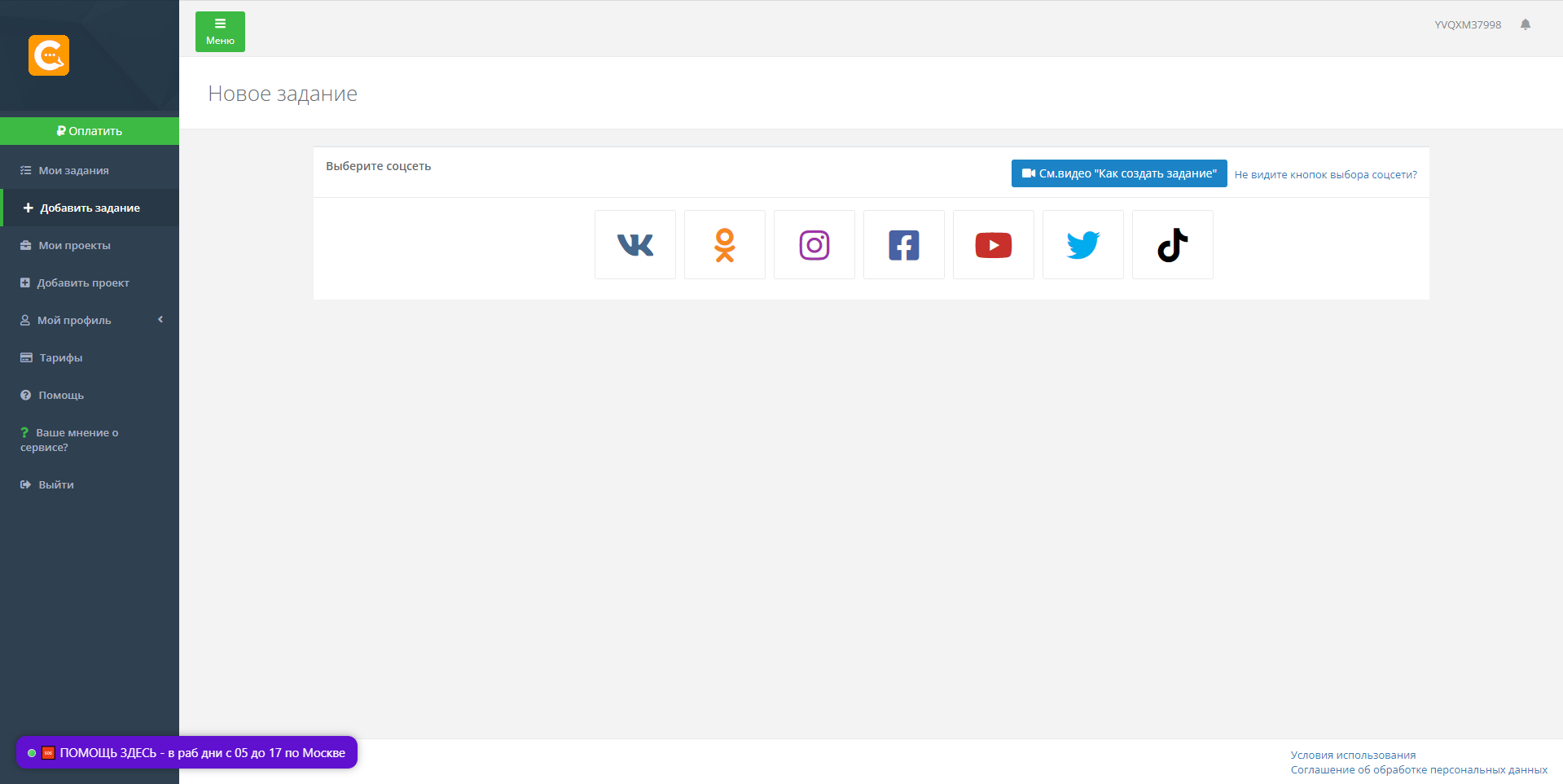Screen dimensions: 1563x784
Task: Click username YVQXM37998
Action: pyautogui.click(x=1468, y=24)
